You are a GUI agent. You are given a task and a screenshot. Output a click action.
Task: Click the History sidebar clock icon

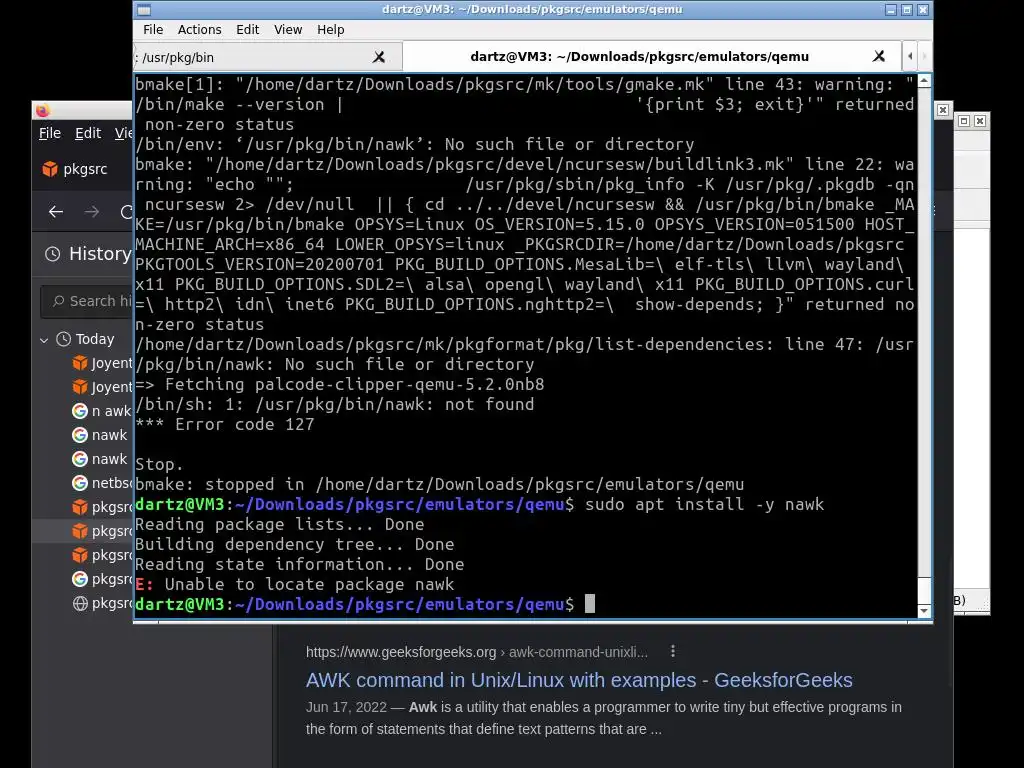[52, 254]
